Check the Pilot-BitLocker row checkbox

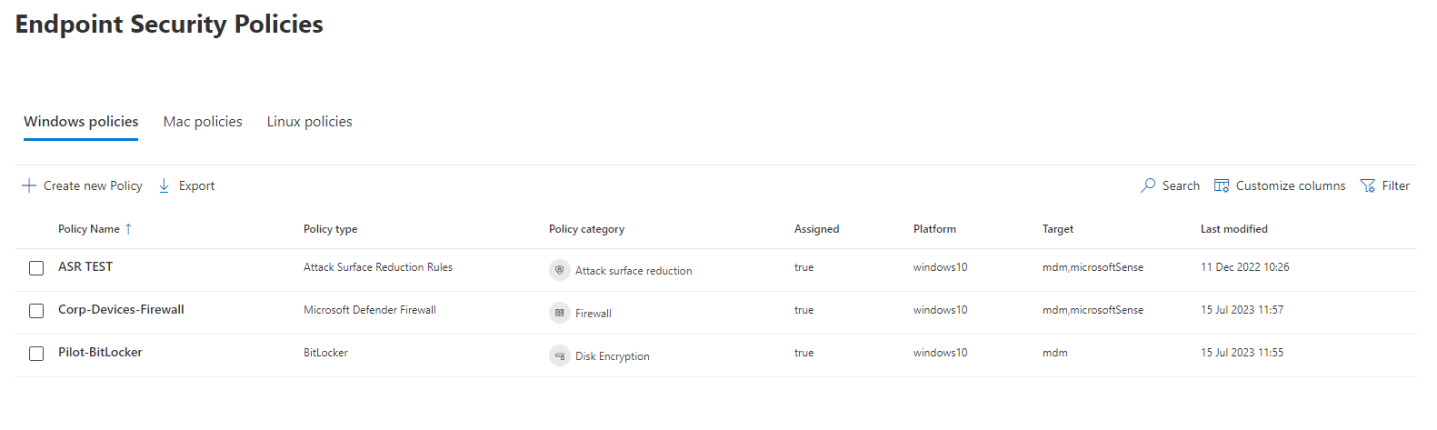pyautogui.click(x=36, y=353)
